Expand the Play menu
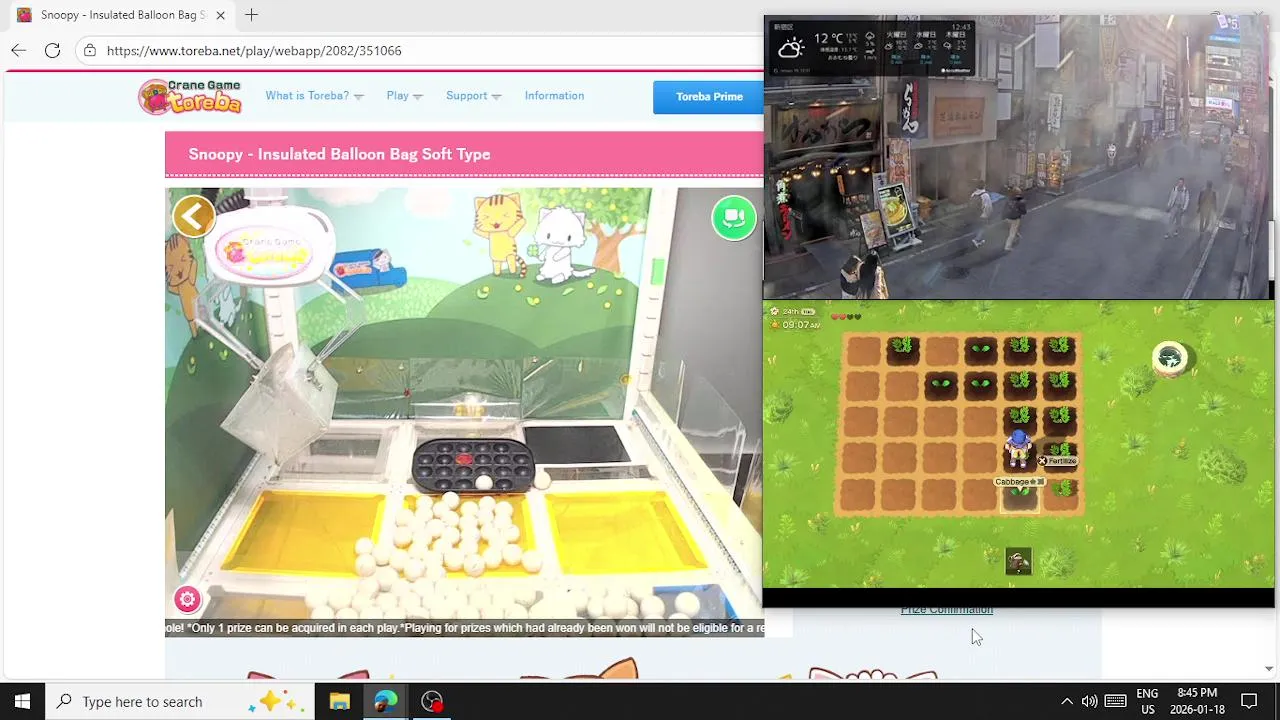The image size is (1280, 720). click(x=404, y=96)
